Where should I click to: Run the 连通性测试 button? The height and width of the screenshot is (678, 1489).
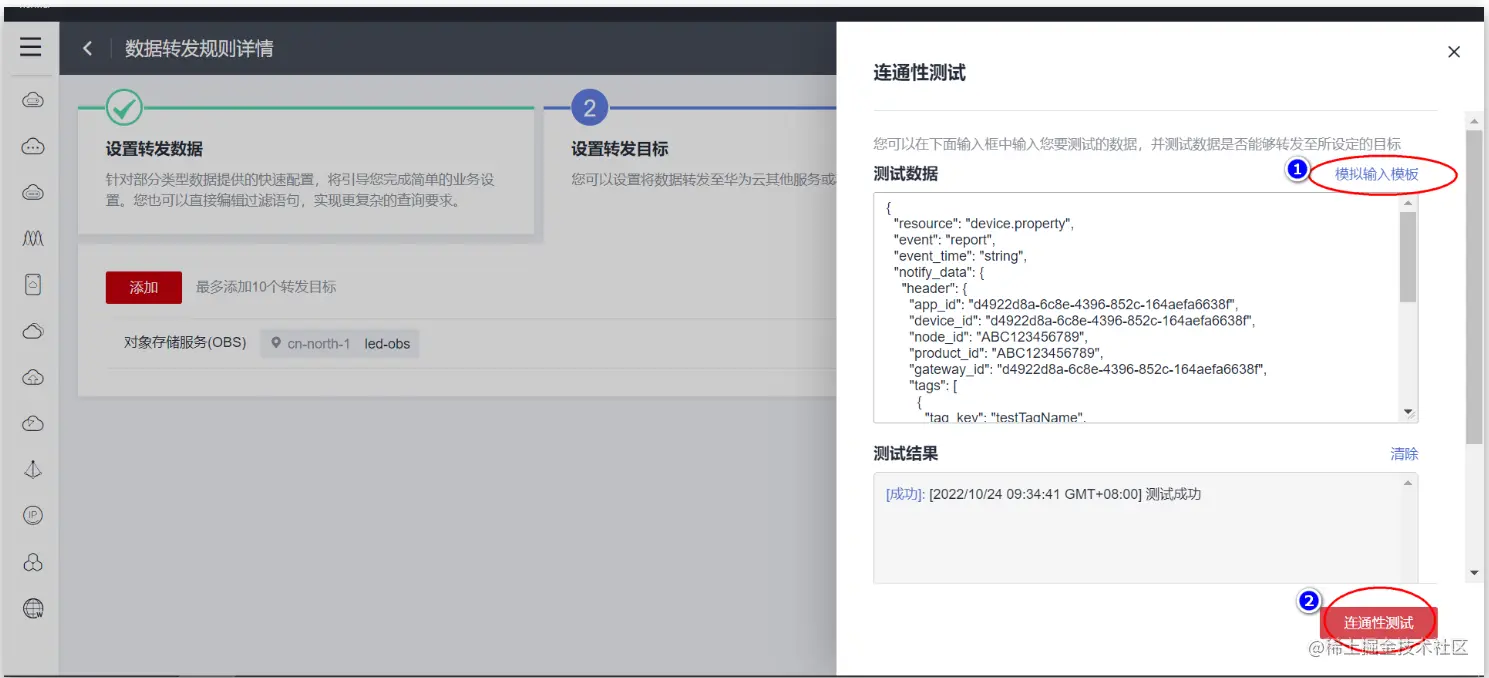[1379, 620]
